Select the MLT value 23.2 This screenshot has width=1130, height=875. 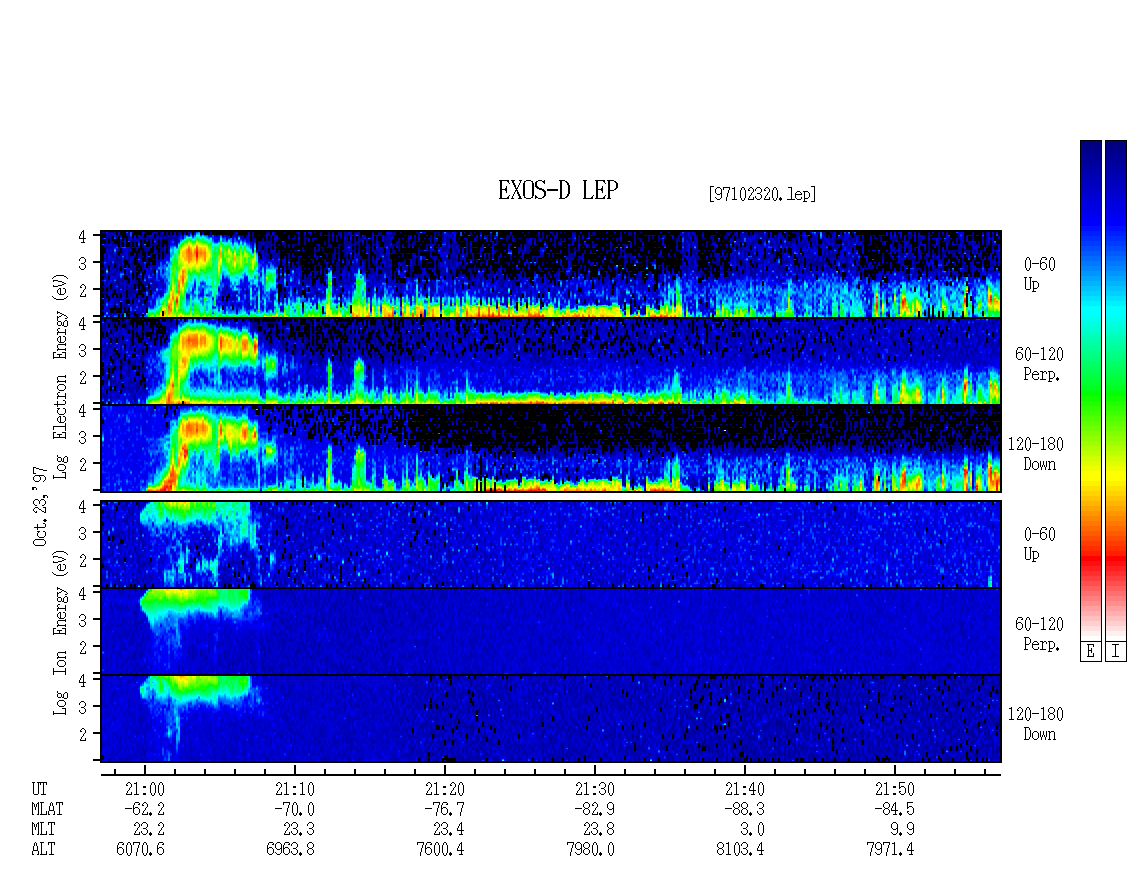[148, 830]
